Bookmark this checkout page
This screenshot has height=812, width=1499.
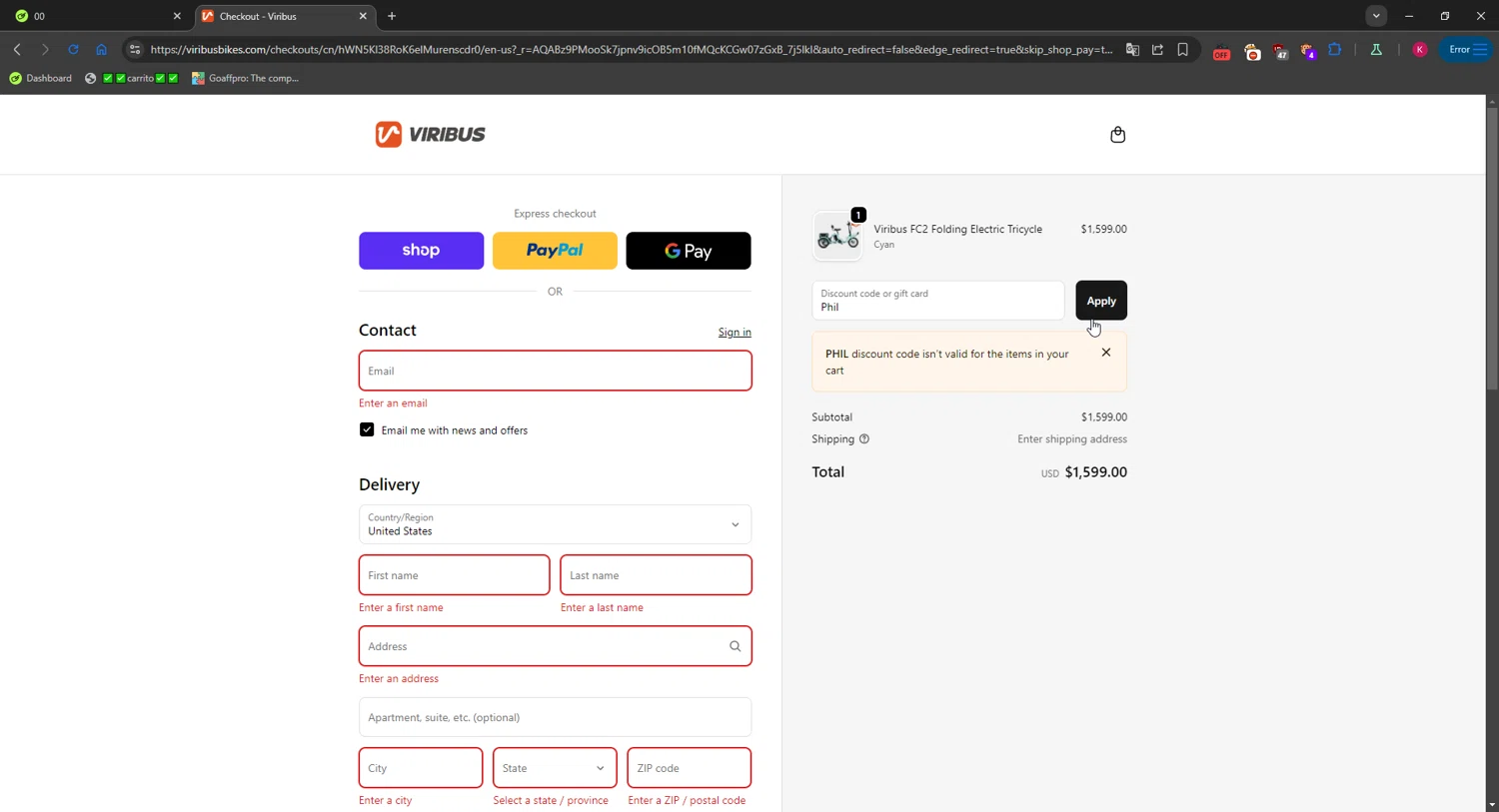(x=1182, y=49)
